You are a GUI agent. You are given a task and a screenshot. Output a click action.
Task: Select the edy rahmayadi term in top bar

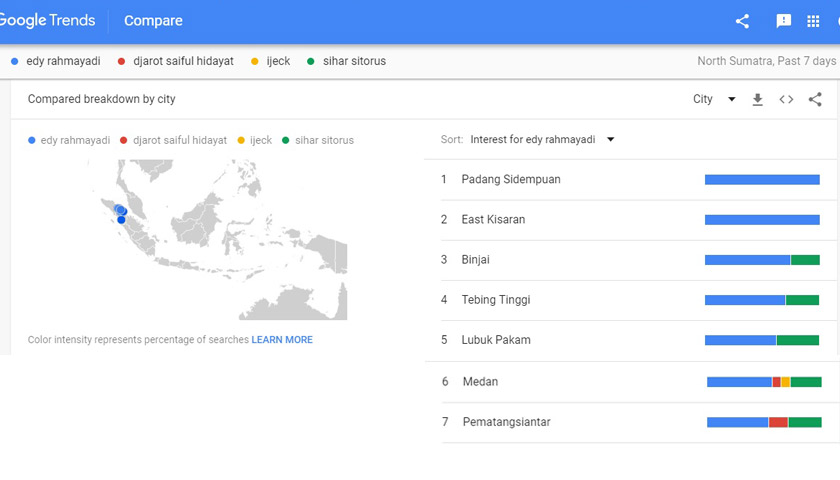pos(56,61)
